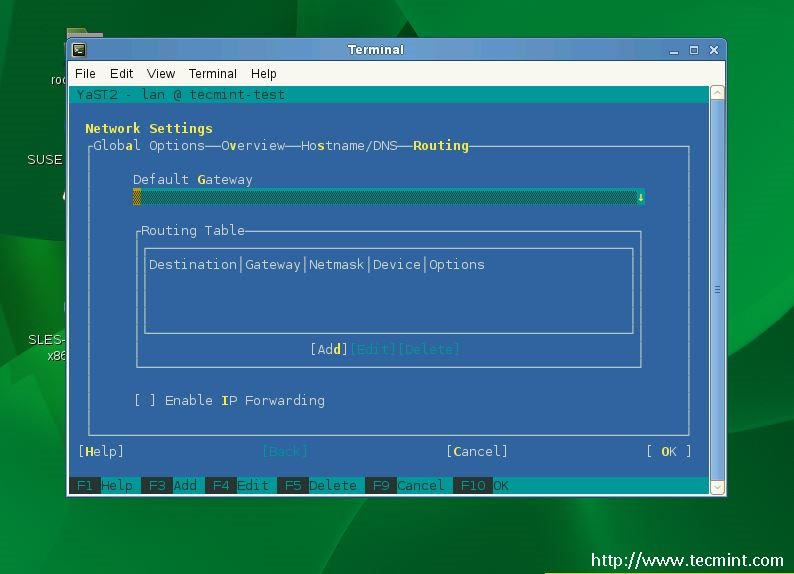The image size is (794, 574).
Task: Select the Routing tab
Action: [x=441, y=146]
